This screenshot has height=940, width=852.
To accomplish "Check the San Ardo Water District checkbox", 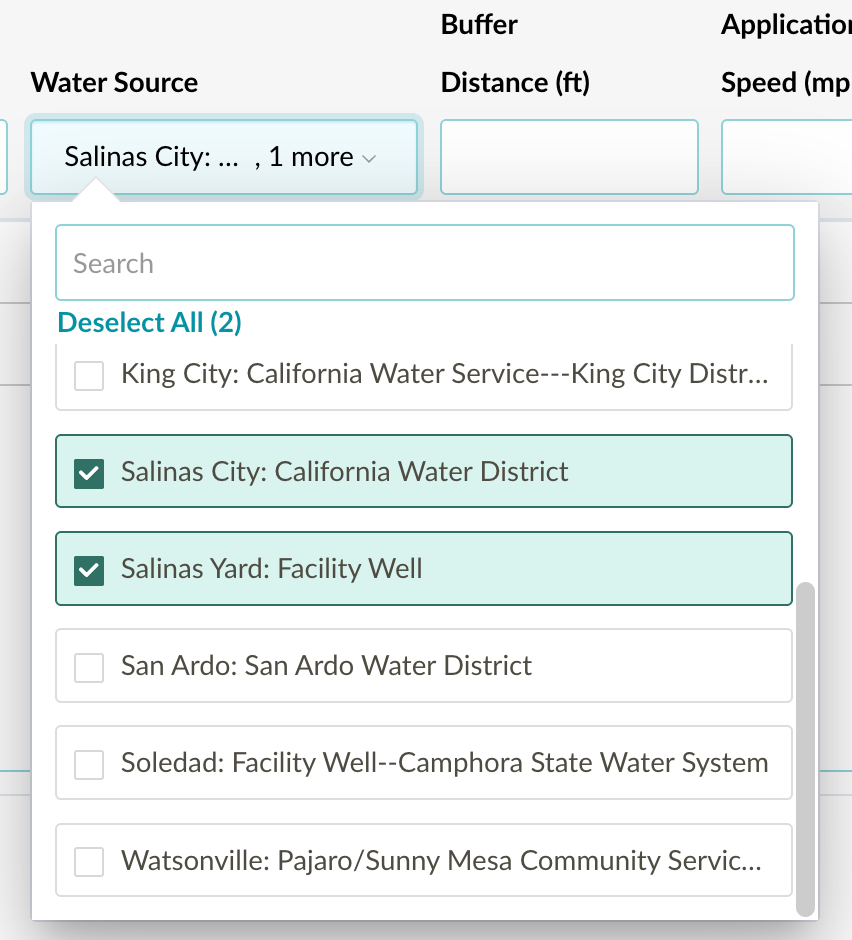I will point(90,667).
